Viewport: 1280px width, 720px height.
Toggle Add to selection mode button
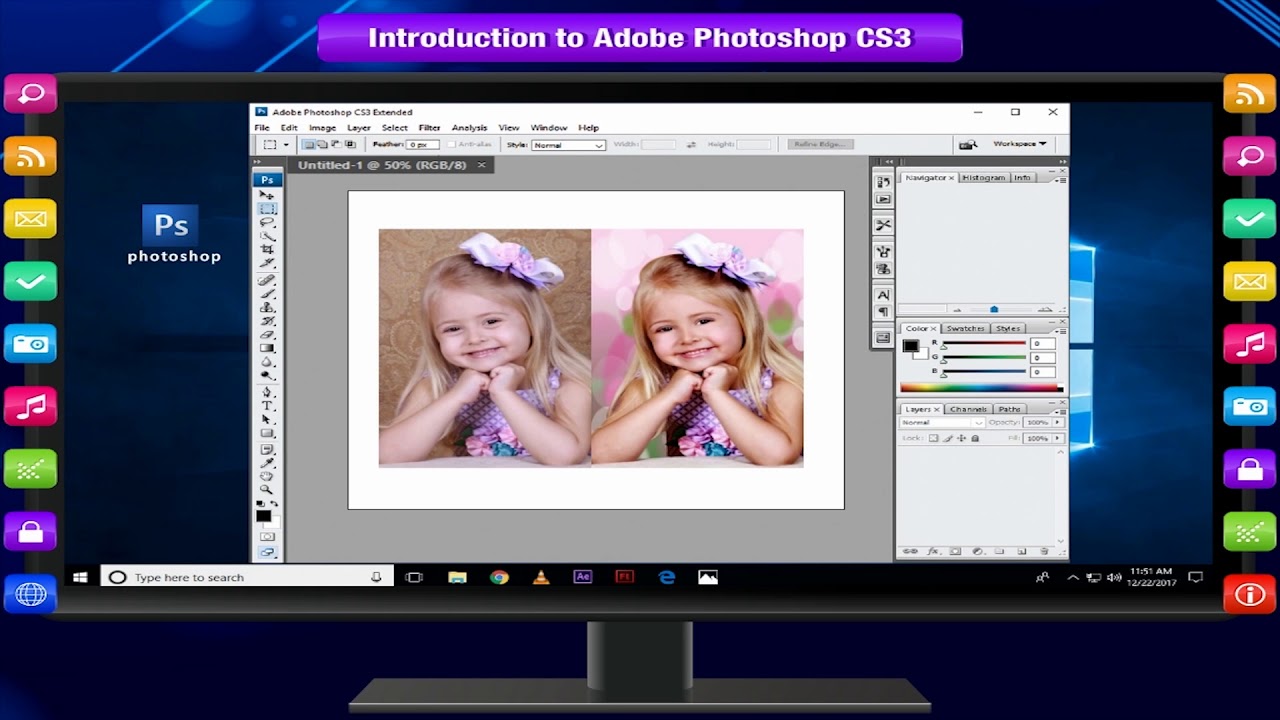point(322,144)
